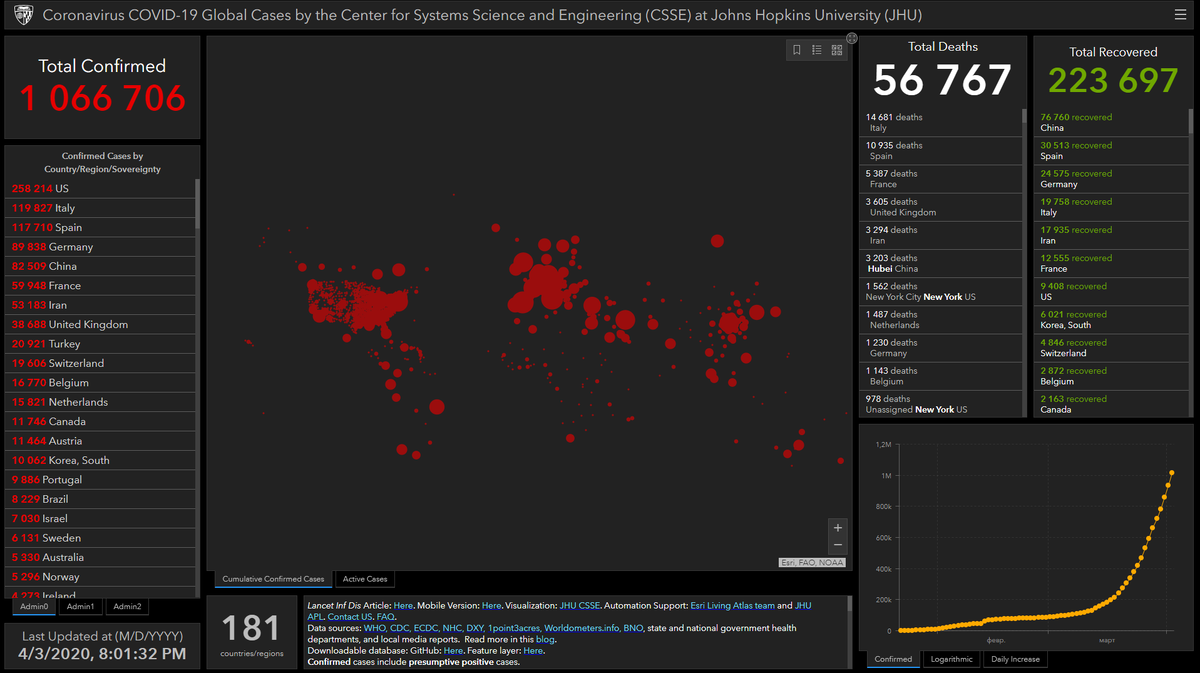Open the FAQ link
Screen dimensions: 1200x673
(385, 617)
